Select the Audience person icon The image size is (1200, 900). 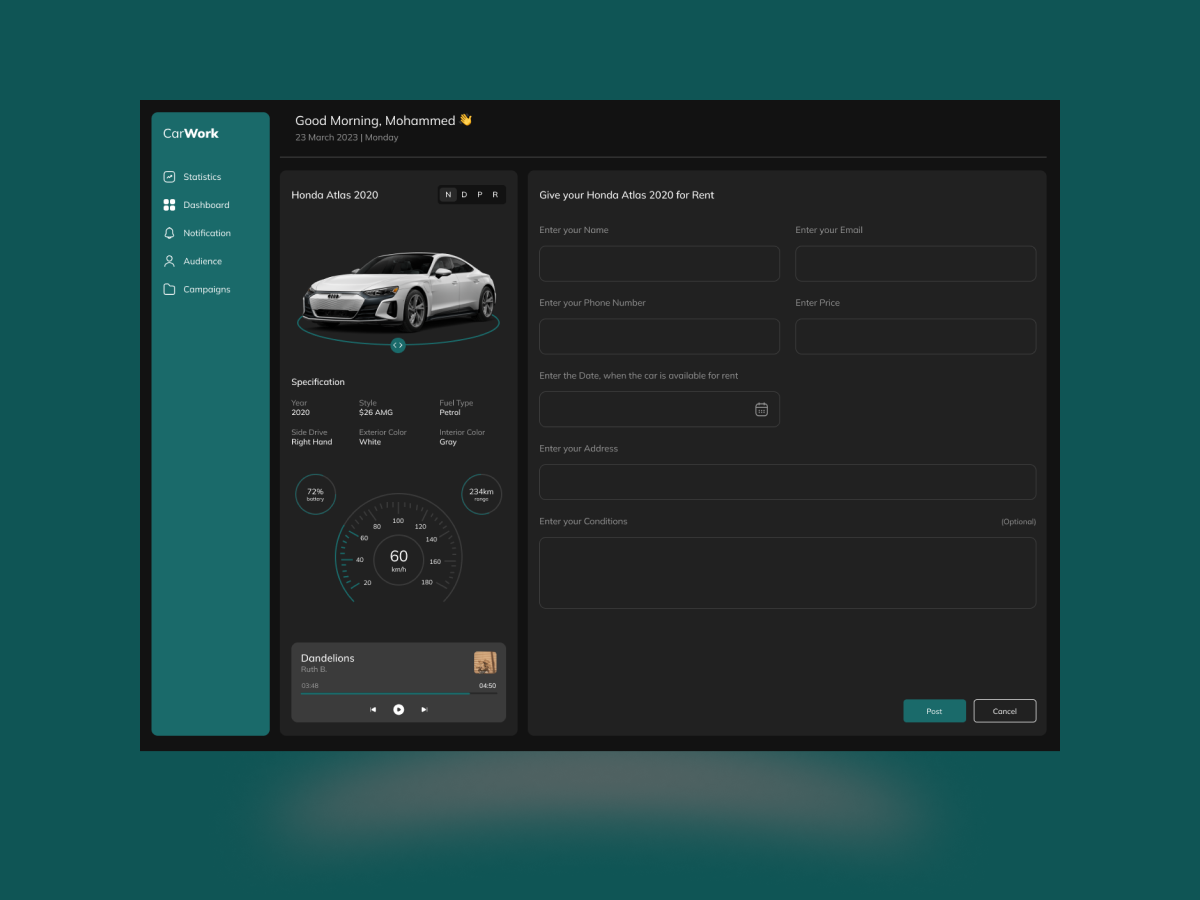[x=169, y=261]
